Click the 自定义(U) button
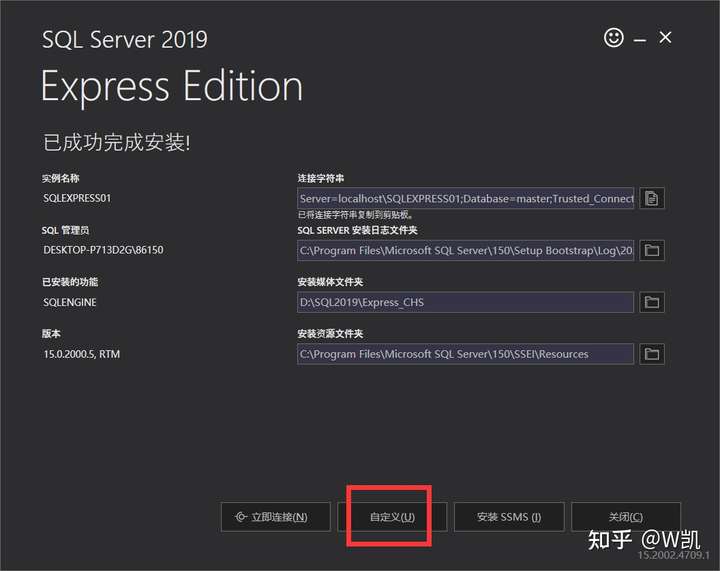The image size is (720, 571). [x=392, y=517]
